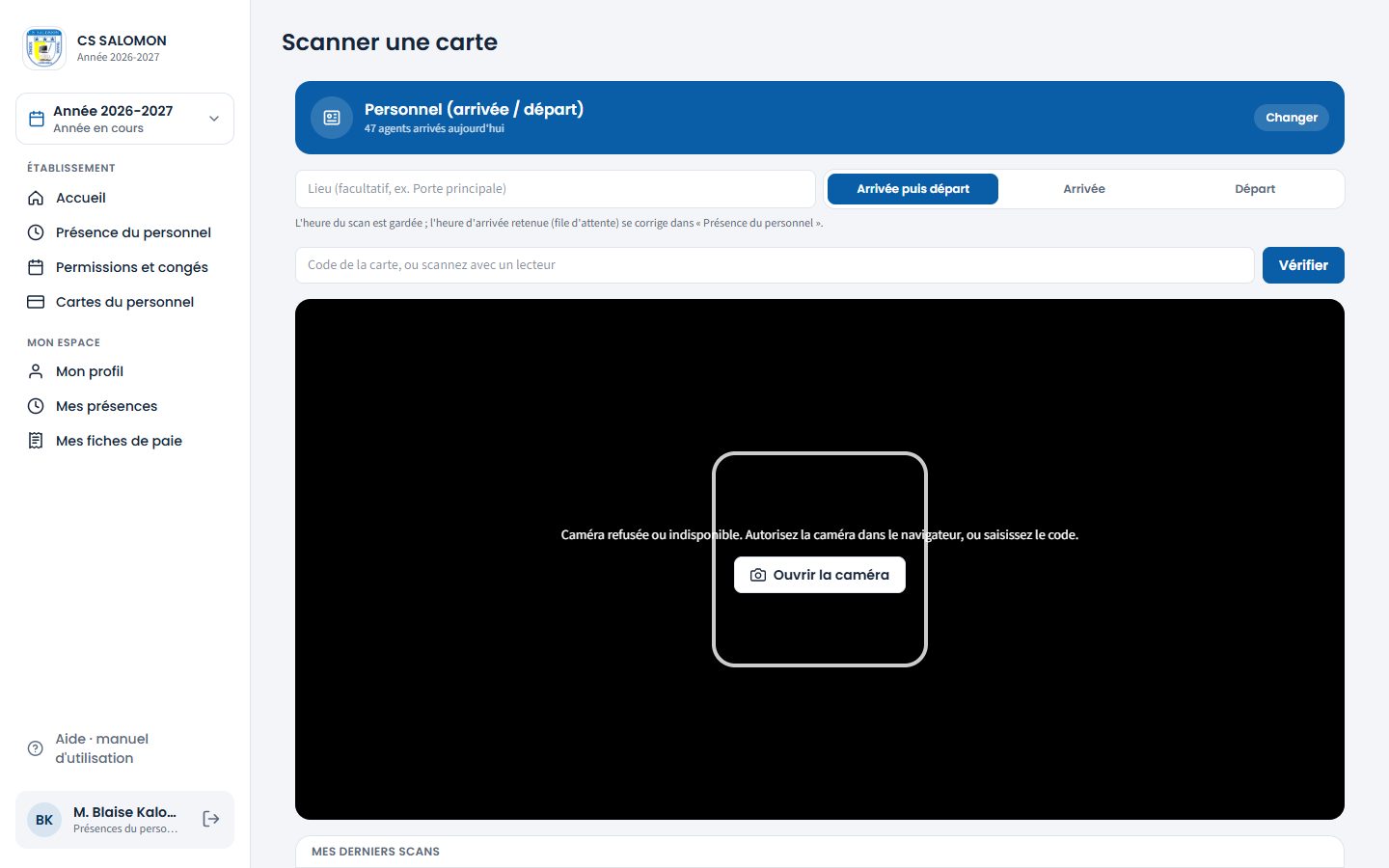The height and width of the screenshot is (868, 1389).
Task: Select the Départ scan mode
Action: click(x=1255, y=189)
